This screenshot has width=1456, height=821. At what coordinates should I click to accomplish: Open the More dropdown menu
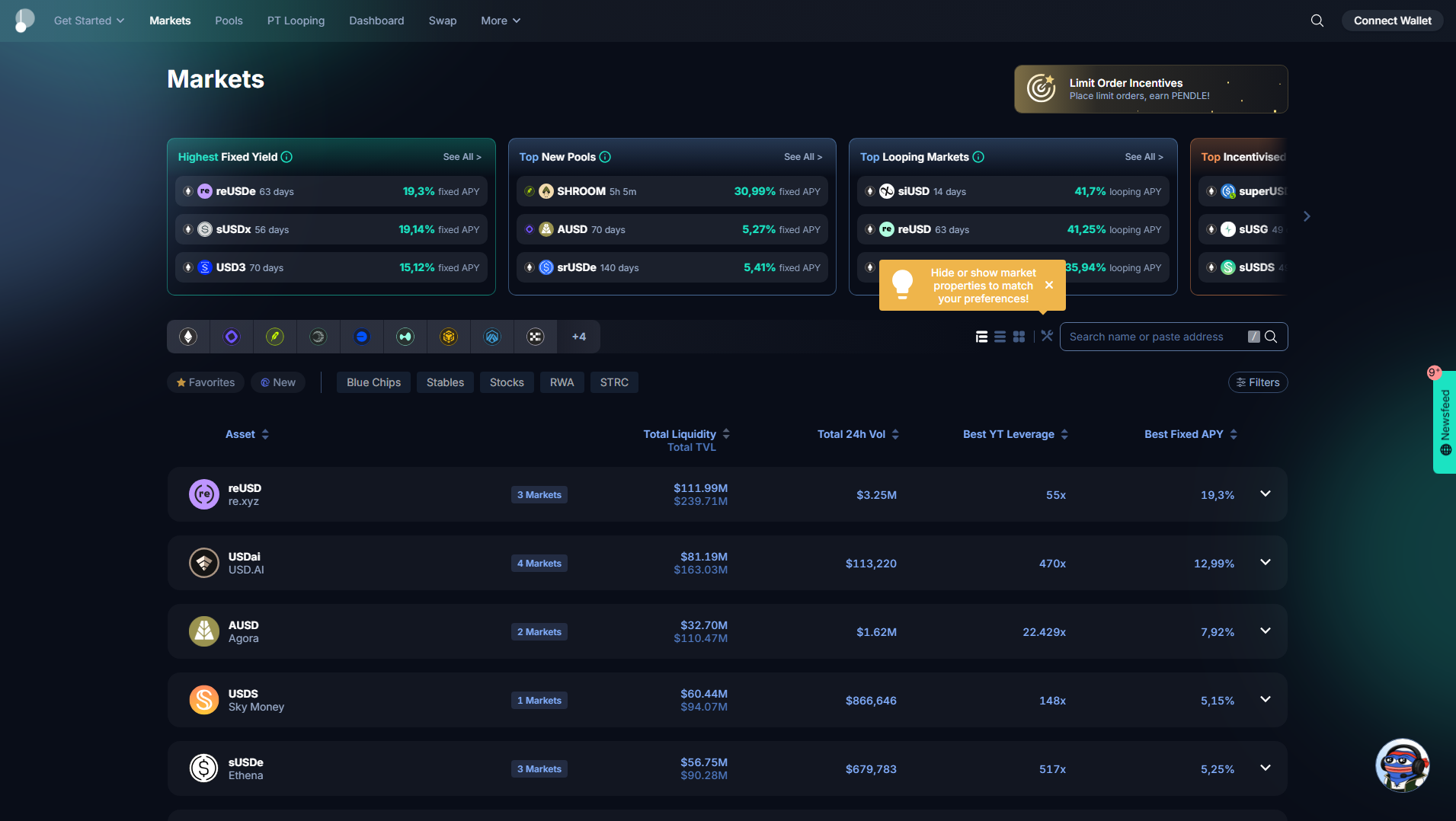(501, 21)
